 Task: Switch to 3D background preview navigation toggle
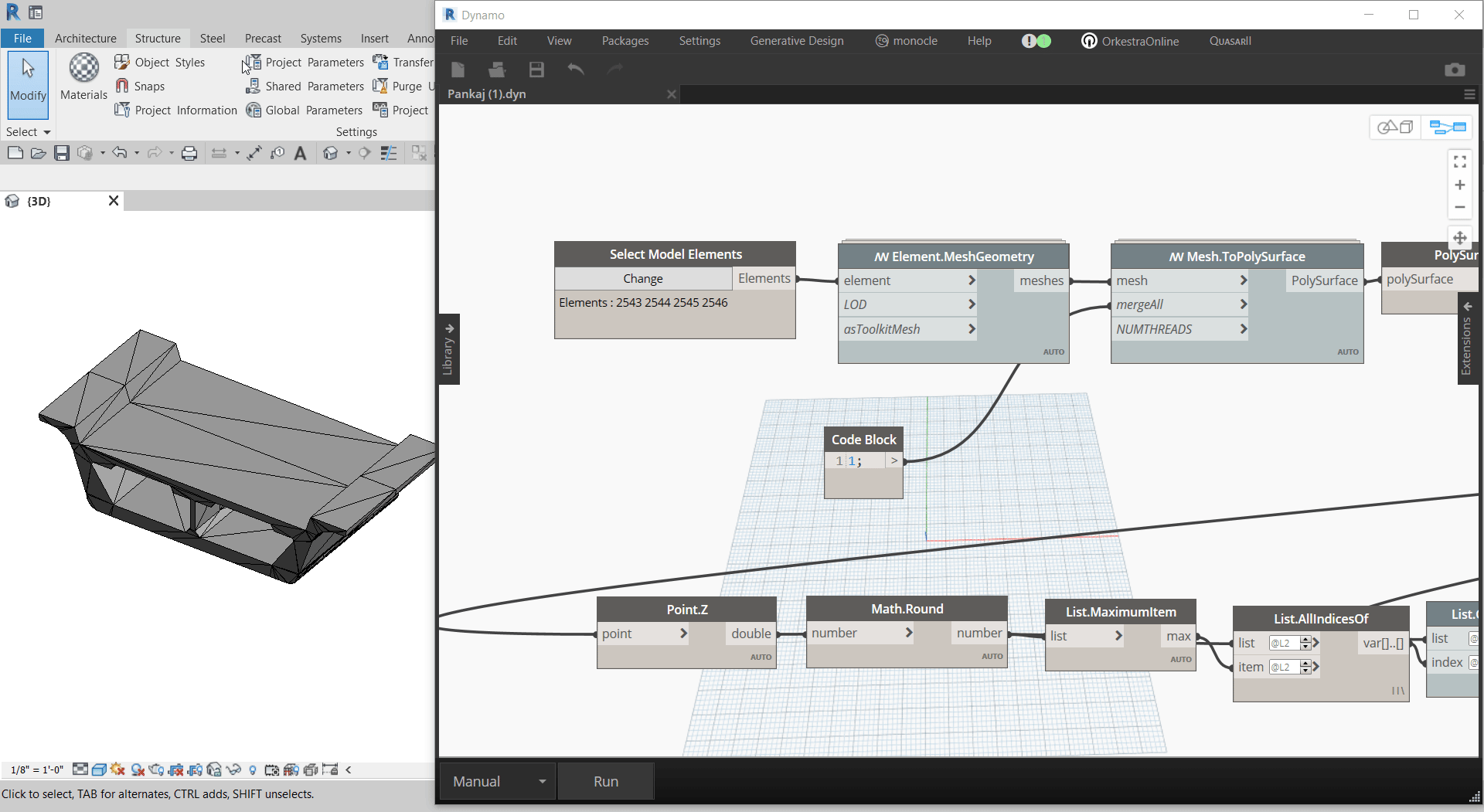tap(1395, 127)
